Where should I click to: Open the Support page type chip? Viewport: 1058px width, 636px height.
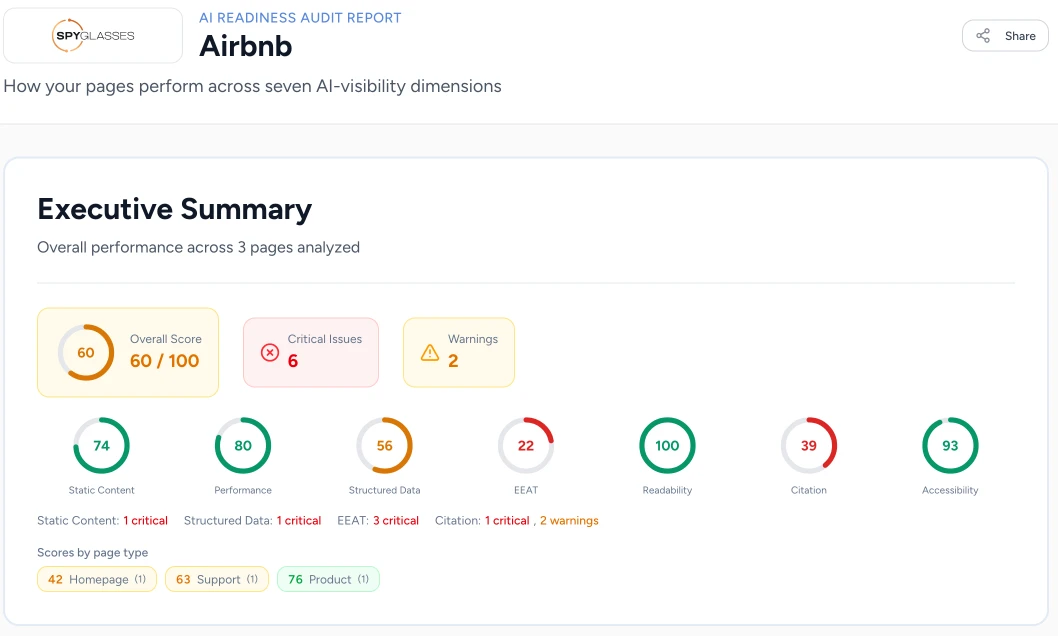[216, 579]
